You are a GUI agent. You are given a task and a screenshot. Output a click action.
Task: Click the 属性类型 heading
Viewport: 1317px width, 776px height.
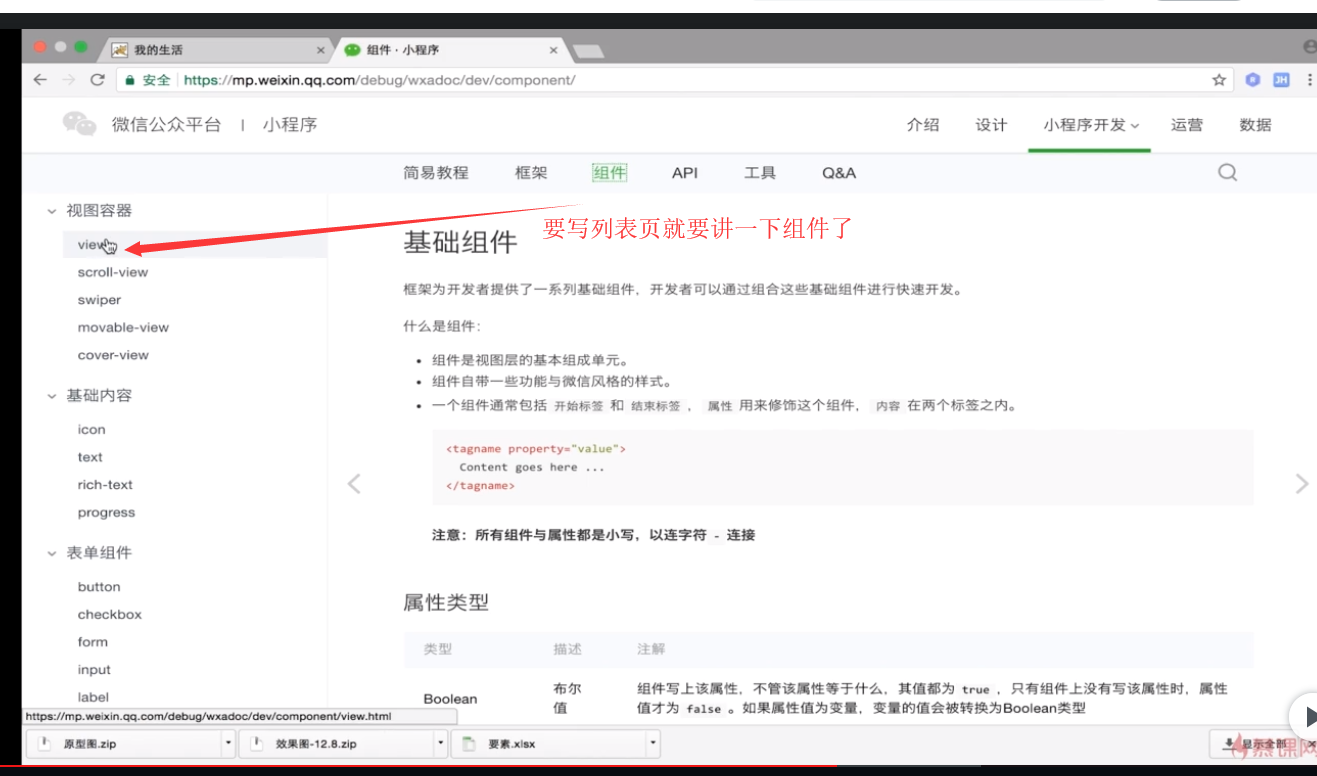[x=446, y=602]
